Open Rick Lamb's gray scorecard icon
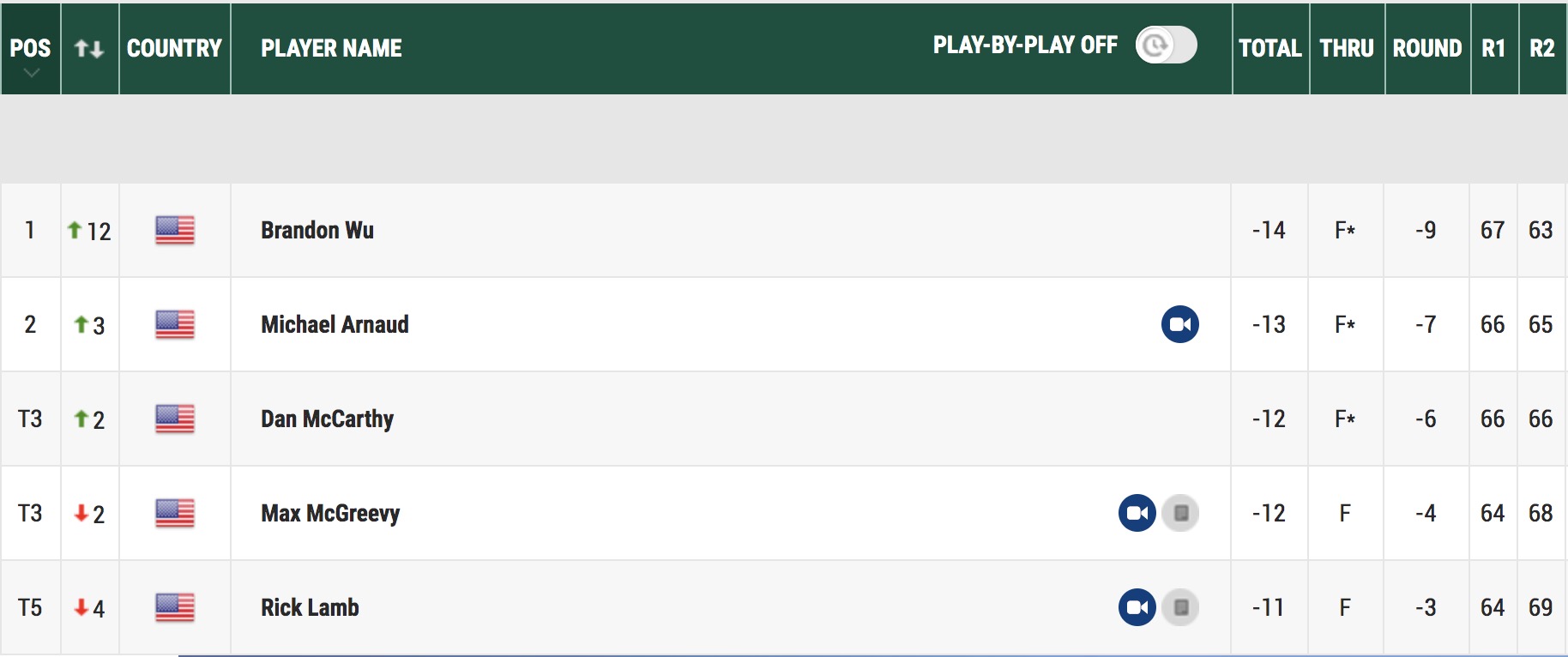 1180,607
